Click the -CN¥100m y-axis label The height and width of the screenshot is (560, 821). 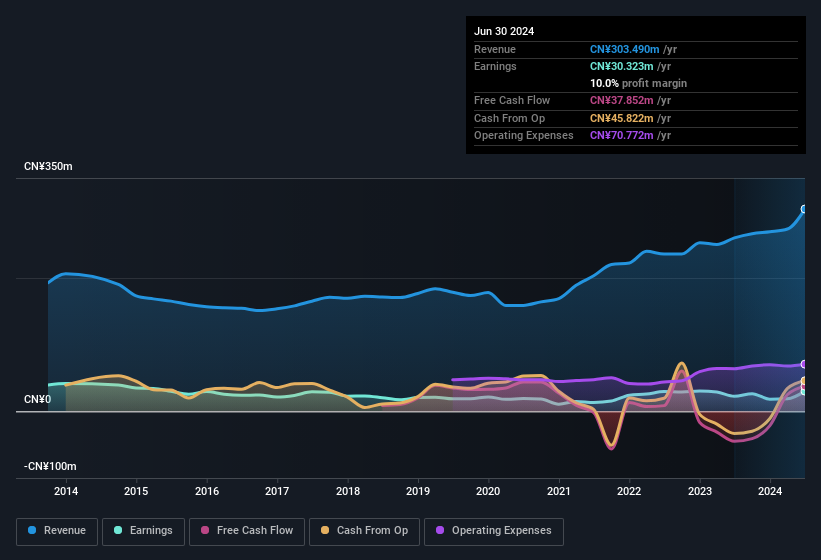[x=50, y=466]
